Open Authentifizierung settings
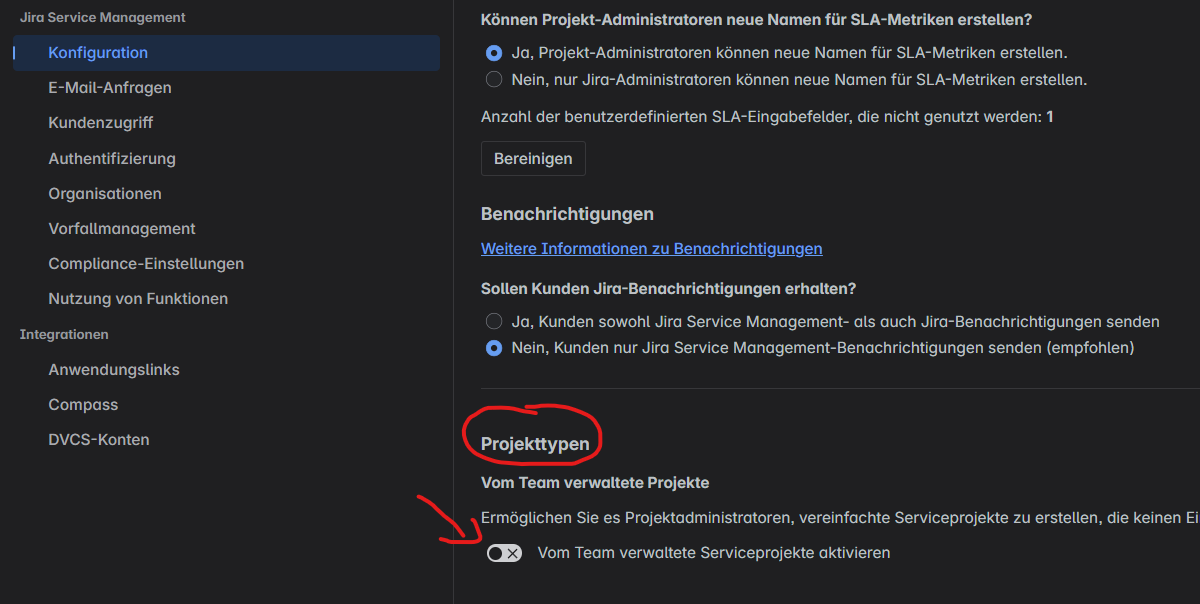The image size is (1200, 604). (x=112, y=158)
